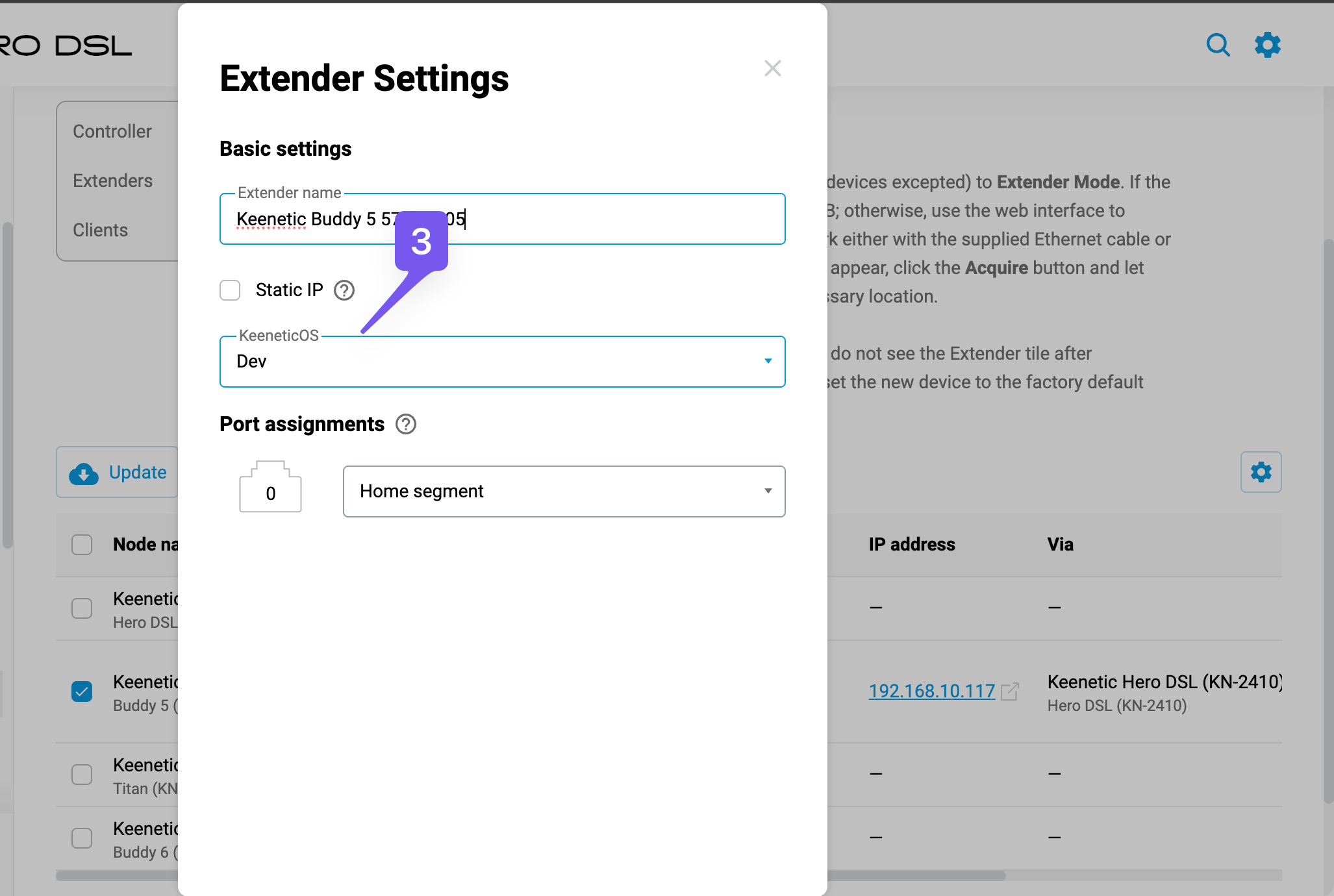The image size is (1334, 896).
Task: Click the search magnifier icon
Action: coord(1218,45)
